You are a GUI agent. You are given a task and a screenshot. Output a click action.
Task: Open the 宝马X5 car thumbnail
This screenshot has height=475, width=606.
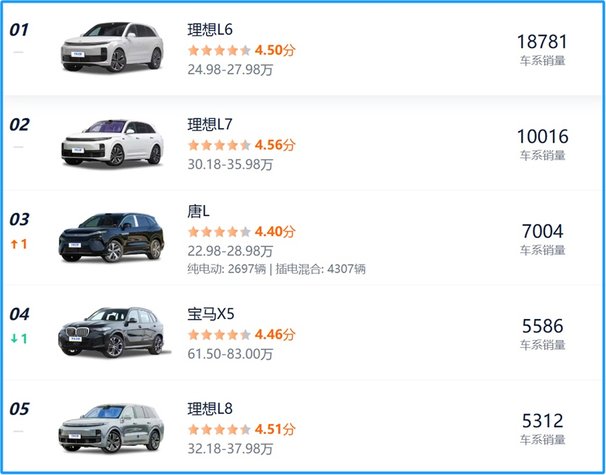click(112, 332)
